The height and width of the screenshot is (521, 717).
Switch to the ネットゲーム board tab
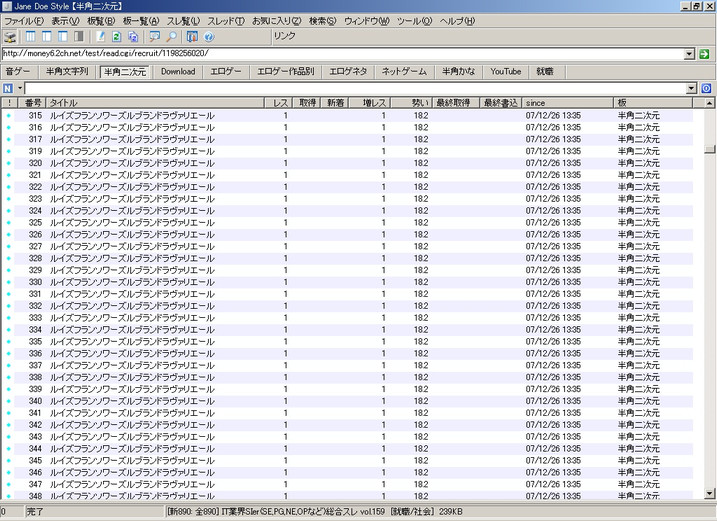click(x=404, y=72)
